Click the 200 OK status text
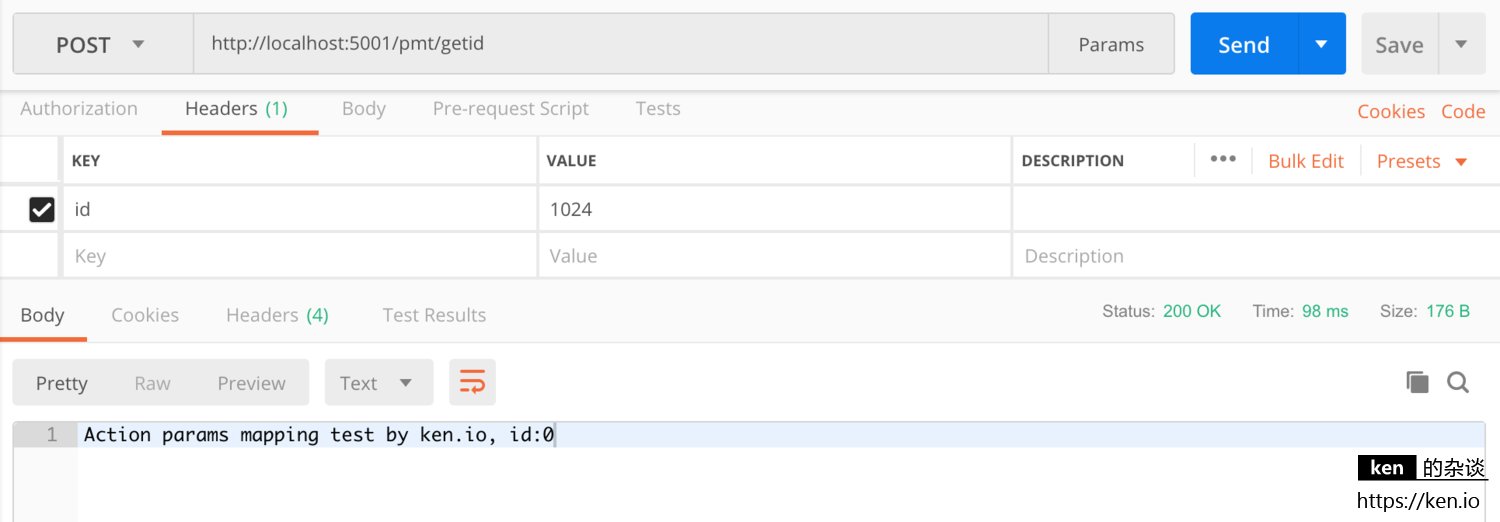Viewport: 1500px width, 522px height. coord(1192,311)
